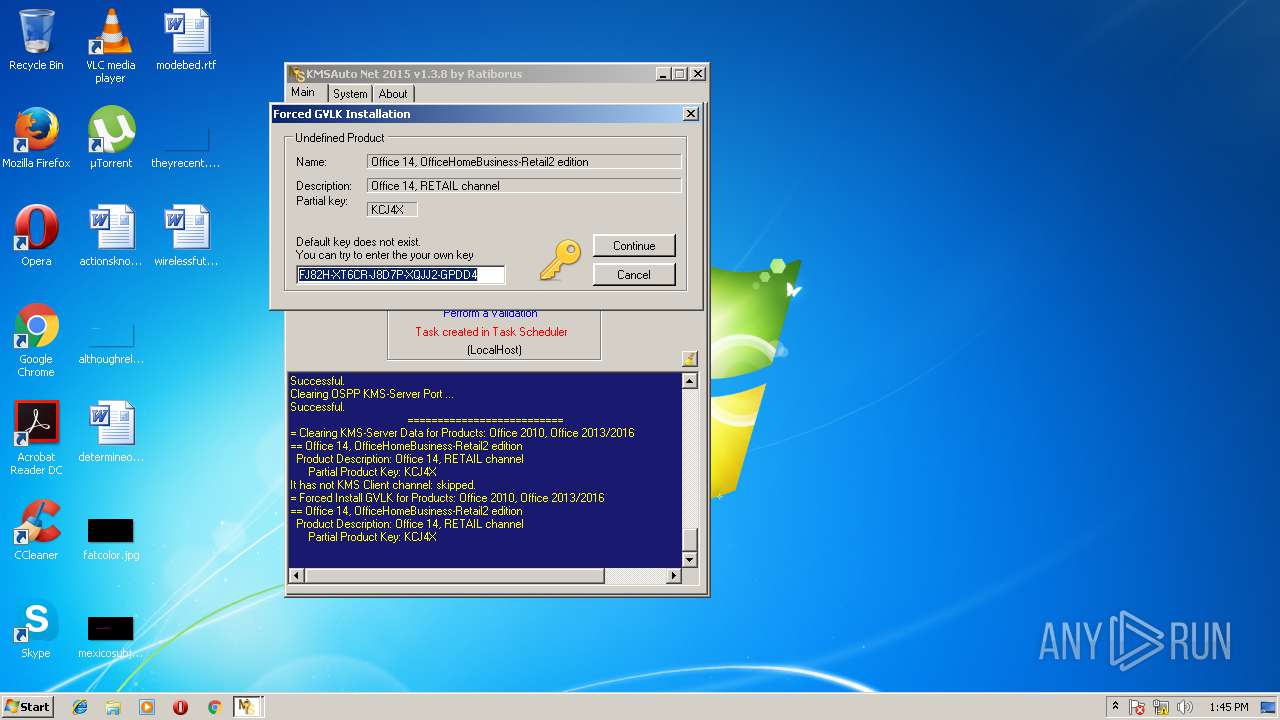Click 'Task created in Task Scheduler' text

point(491,332)
